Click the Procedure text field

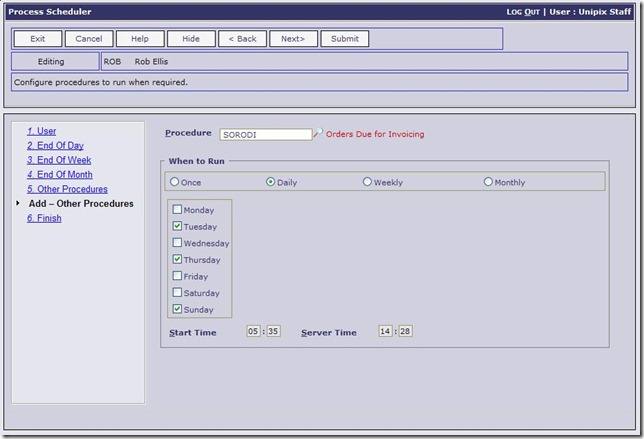coord(265,134)
